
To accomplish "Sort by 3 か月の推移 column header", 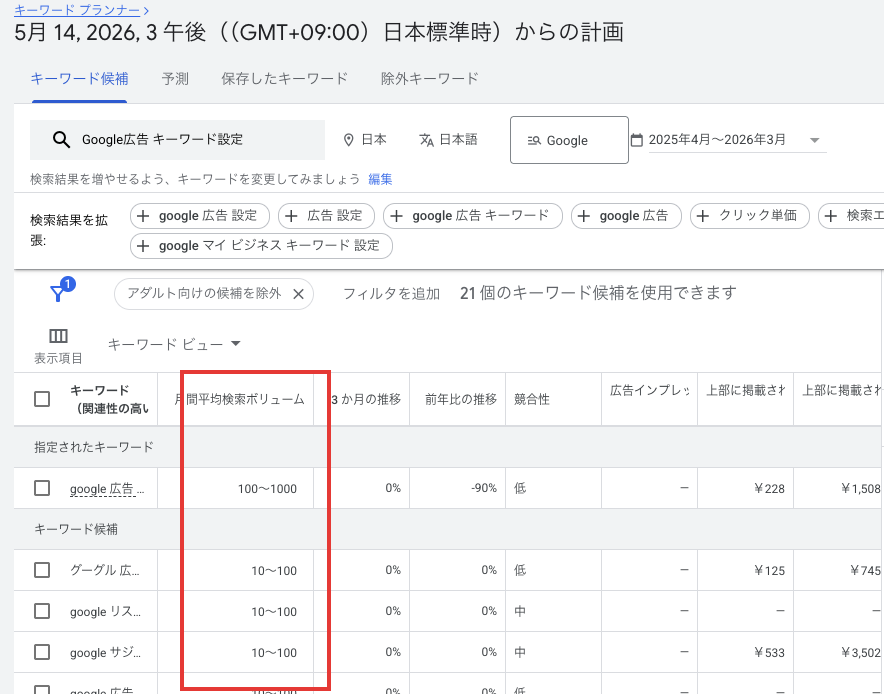I will tap(366, 399).
